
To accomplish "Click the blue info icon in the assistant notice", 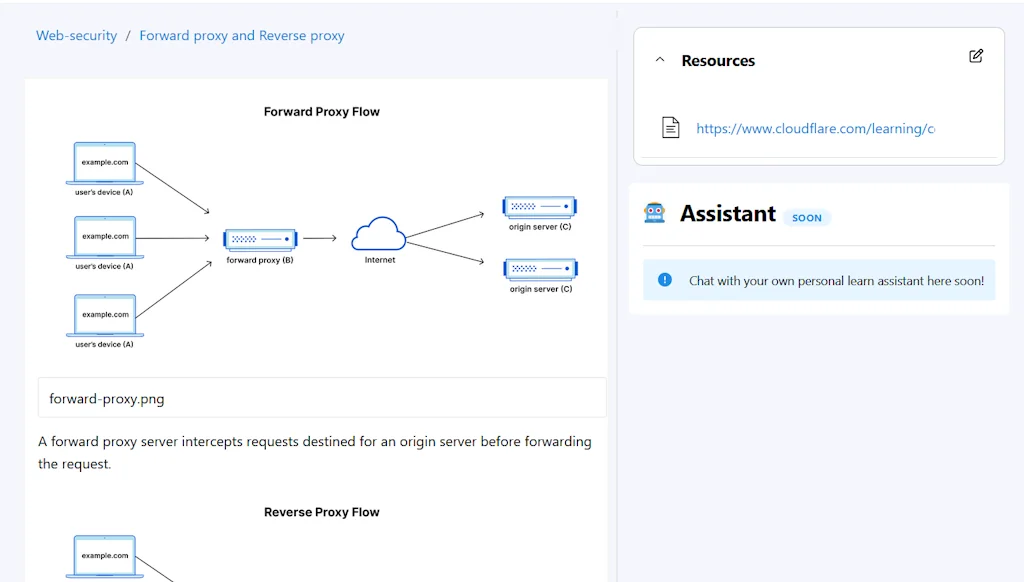I will pyautogui.click(x=664, y=280).
